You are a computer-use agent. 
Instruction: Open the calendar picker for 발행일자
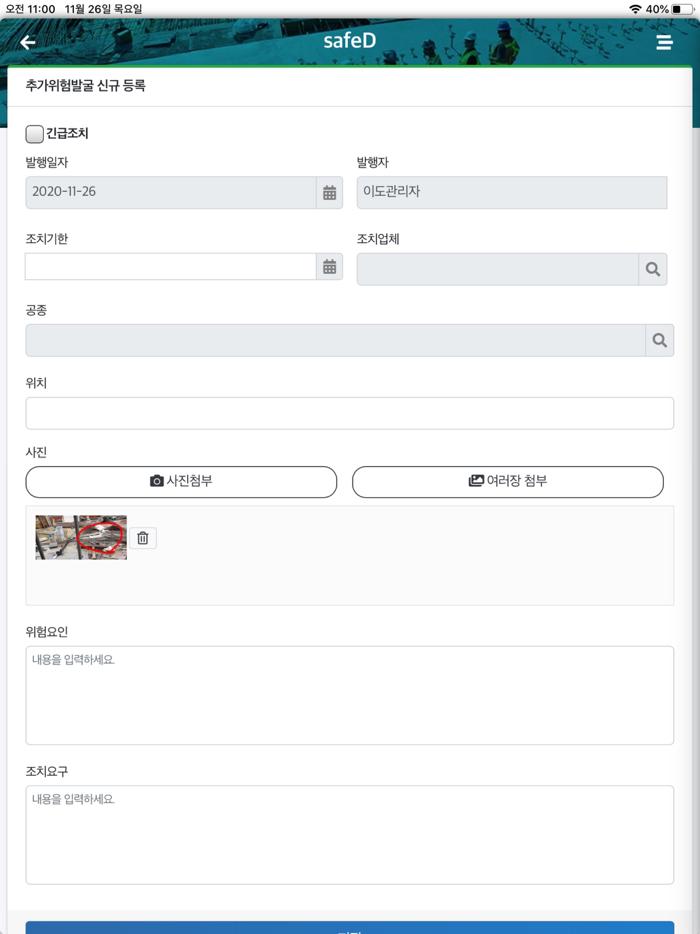pos(329,192)
